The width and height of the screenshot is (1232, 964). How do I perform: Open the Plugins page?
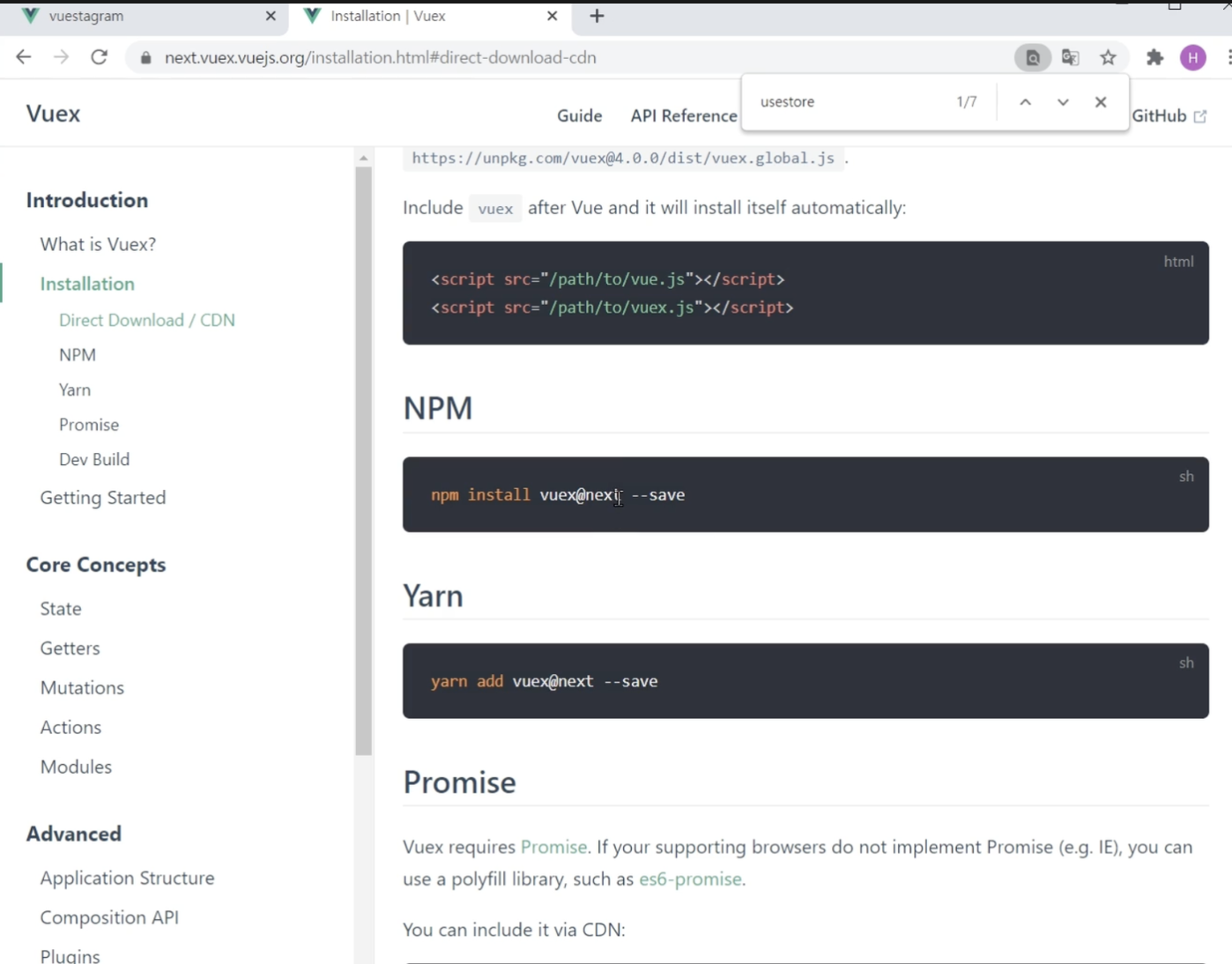pos(70,955)
